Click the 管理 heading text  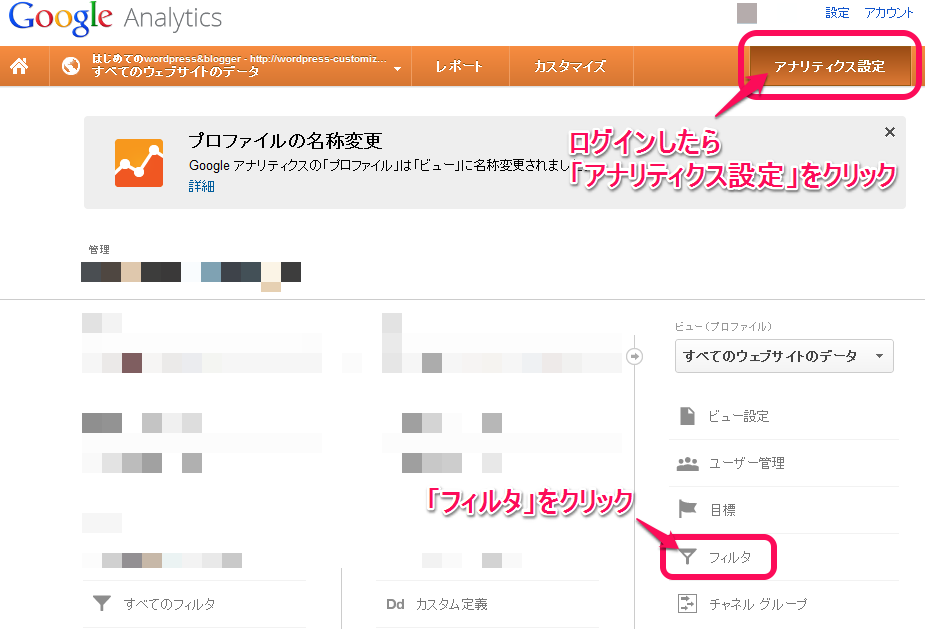(99, 250)
